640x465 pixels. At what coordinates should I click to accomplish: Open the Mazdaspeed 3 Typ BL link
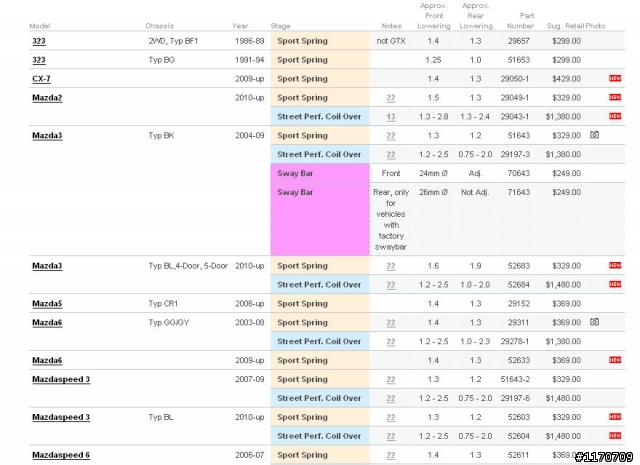[61, 417]
